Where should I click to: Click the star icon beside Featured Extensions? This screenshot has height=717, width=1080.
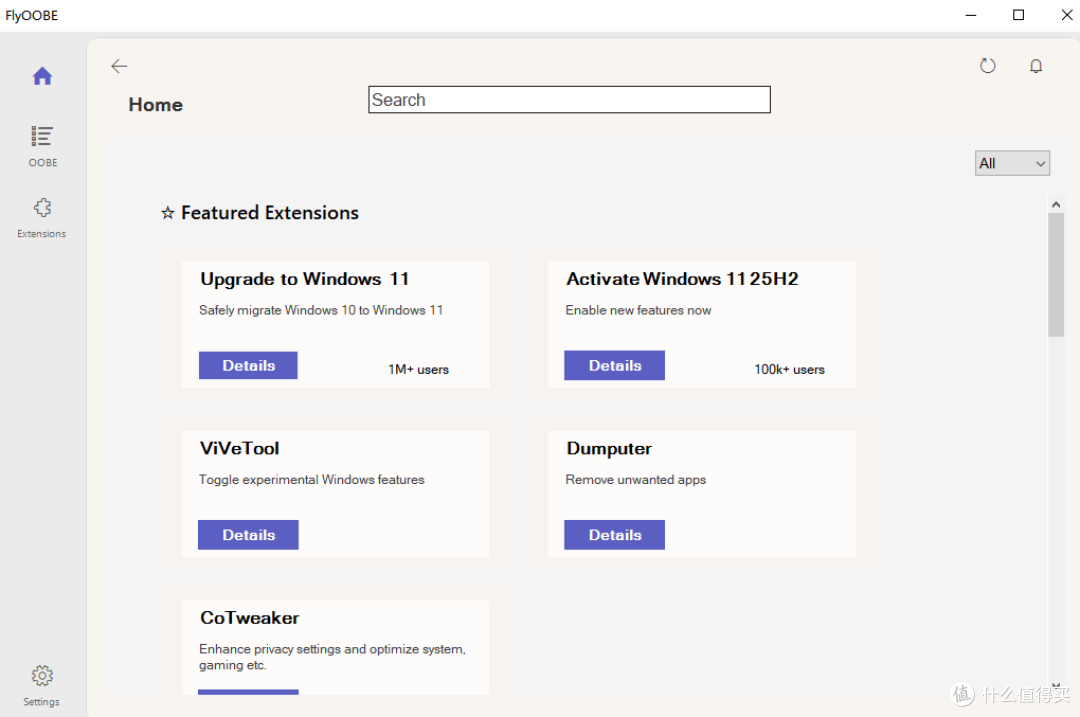pos(167,213)
